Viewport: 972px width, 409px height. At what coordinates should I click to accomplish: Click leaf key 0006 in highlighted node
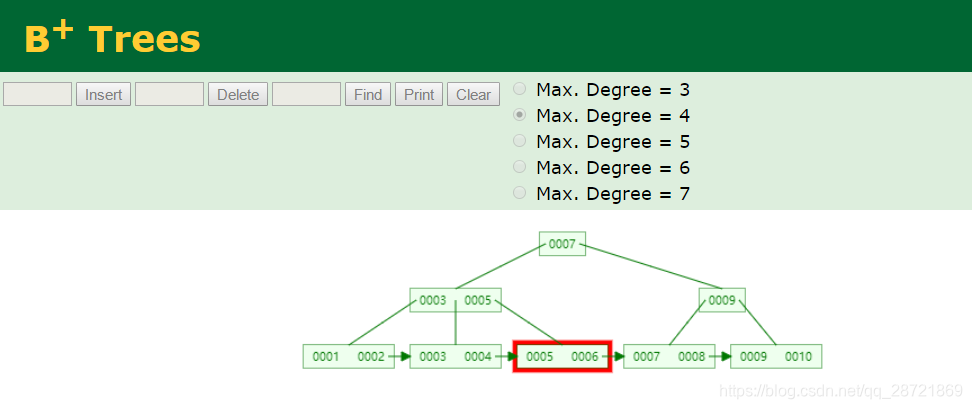[585, 357]
